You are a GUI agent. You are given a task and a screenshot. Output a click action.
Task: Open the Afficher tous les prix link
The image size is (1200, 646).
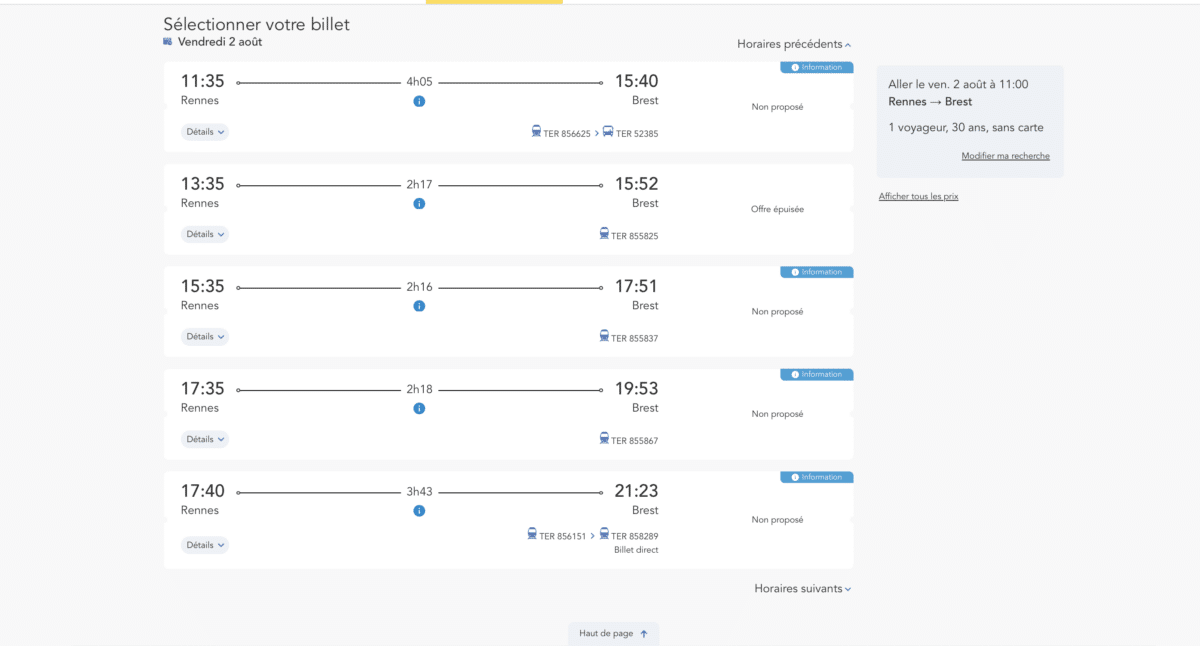(918, 197)
